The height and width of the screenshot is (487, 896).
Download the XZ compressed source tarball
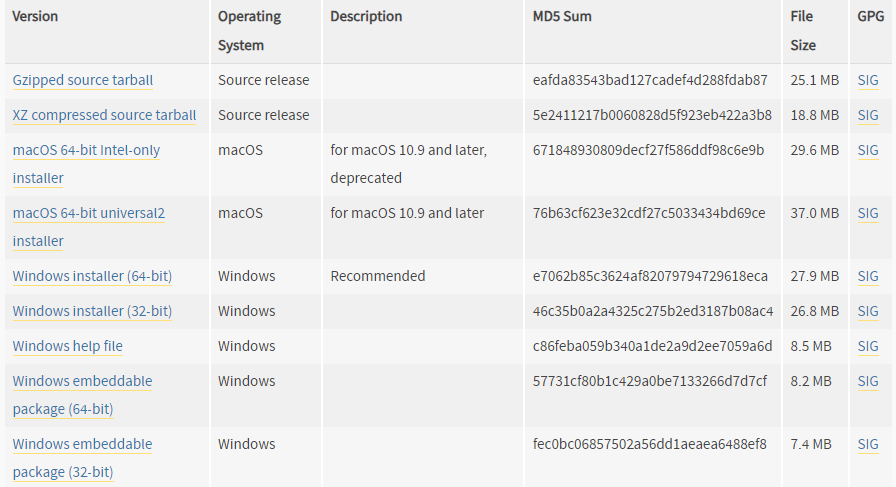105,115
